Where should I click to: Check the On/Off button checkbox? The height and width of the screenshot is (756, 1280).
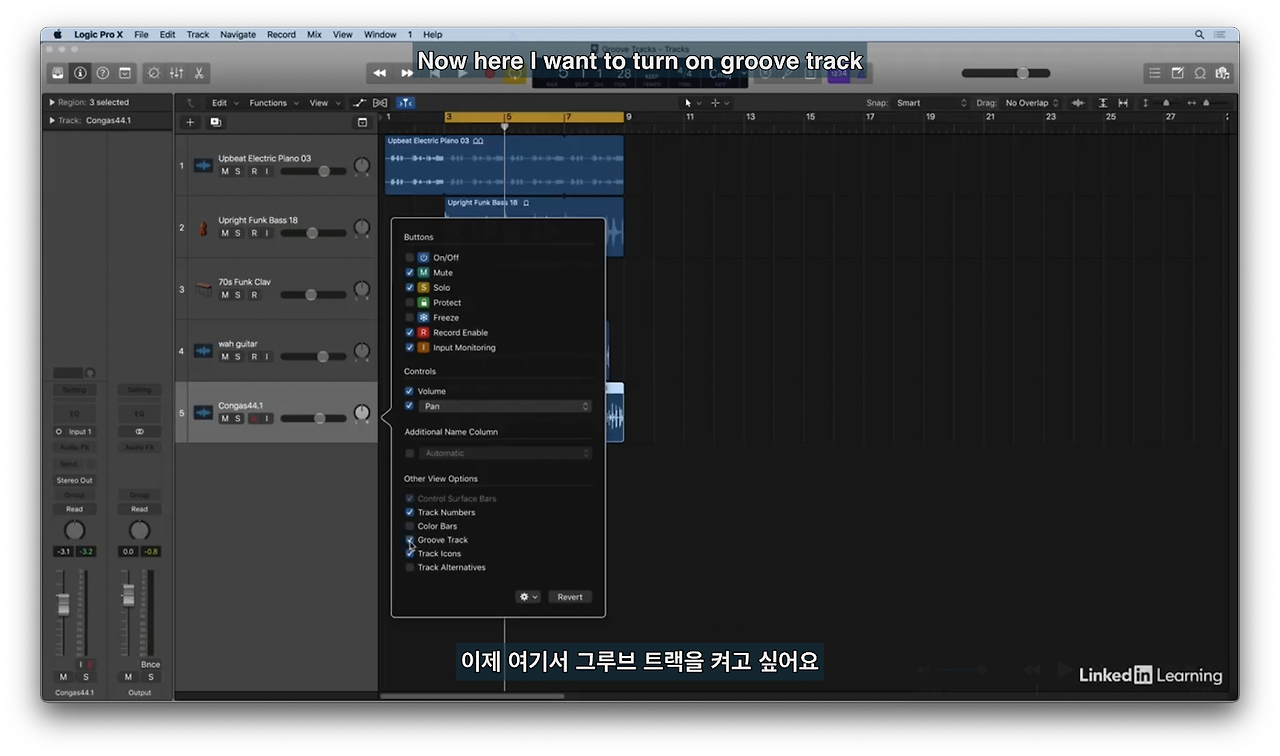(x=409, y=258)
